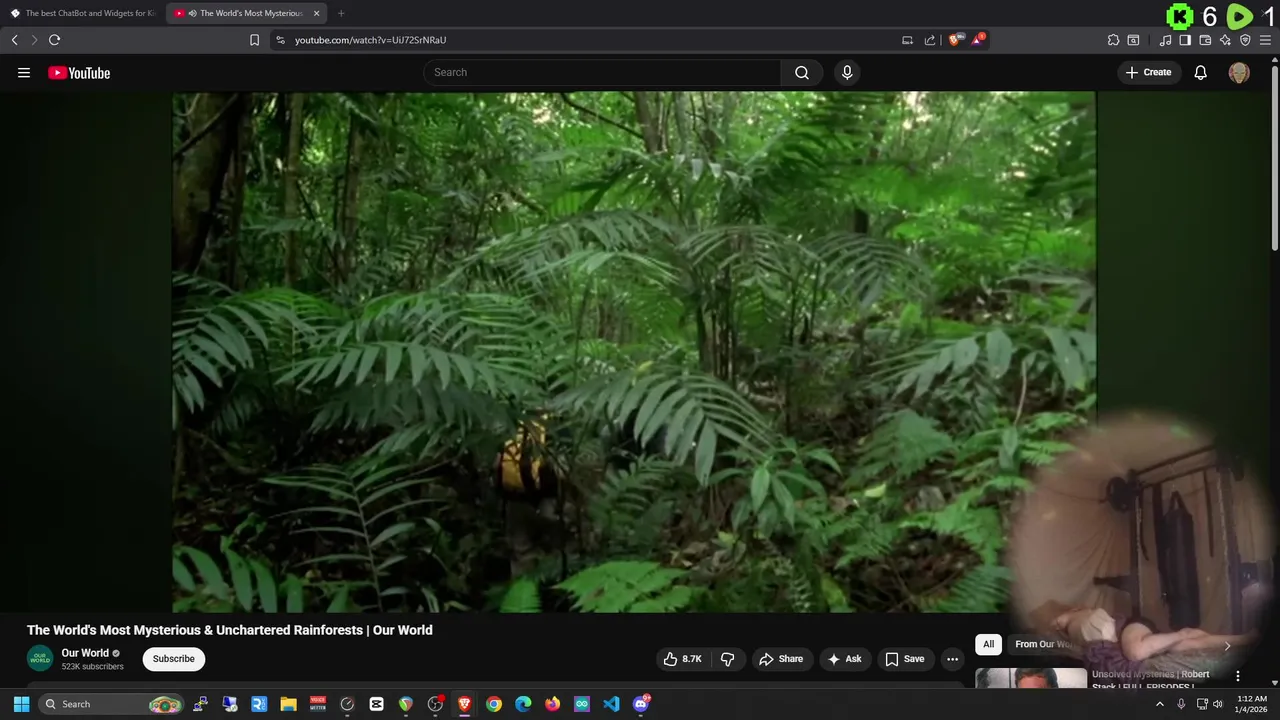Viewport: 1280px width, 720px height.
Task: Open Visual Studio Code from taskbar
Action: [611, 704]
